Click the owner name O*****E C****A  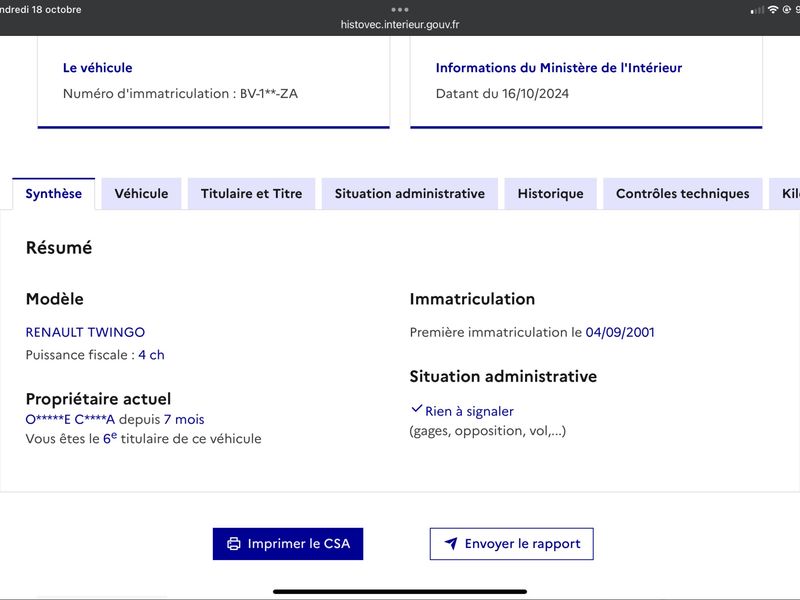(70, 419)
